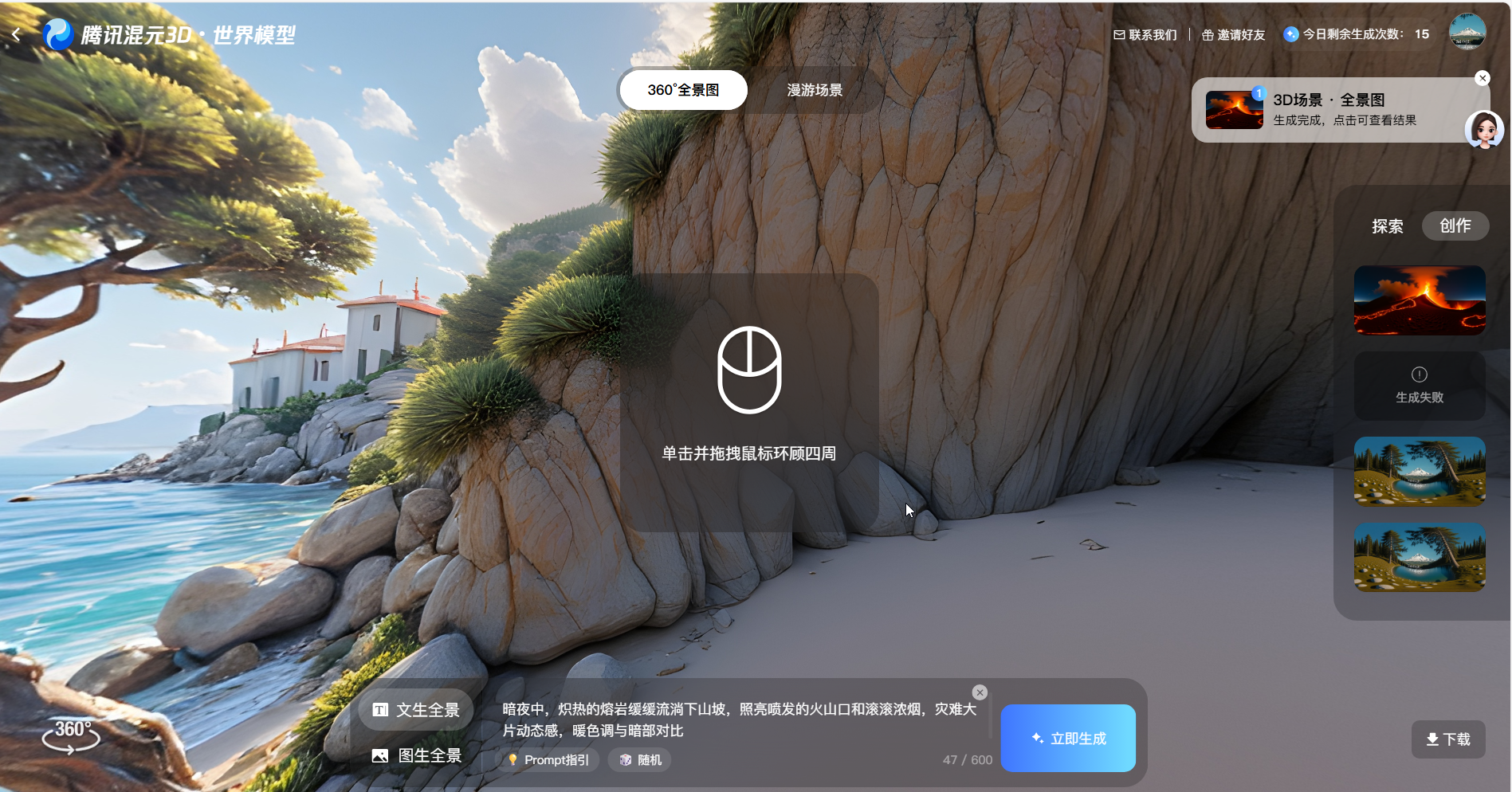This screenshot has width=1512, height=792.
Task: Open the user profile avatar
Action: coord(1467,32)
